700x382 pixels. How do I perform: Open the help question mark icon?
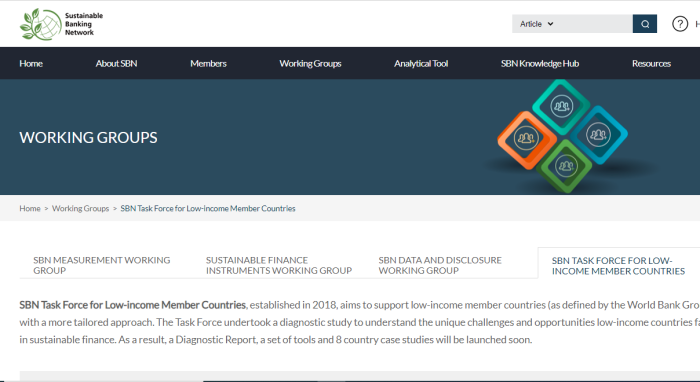[680, 24]
